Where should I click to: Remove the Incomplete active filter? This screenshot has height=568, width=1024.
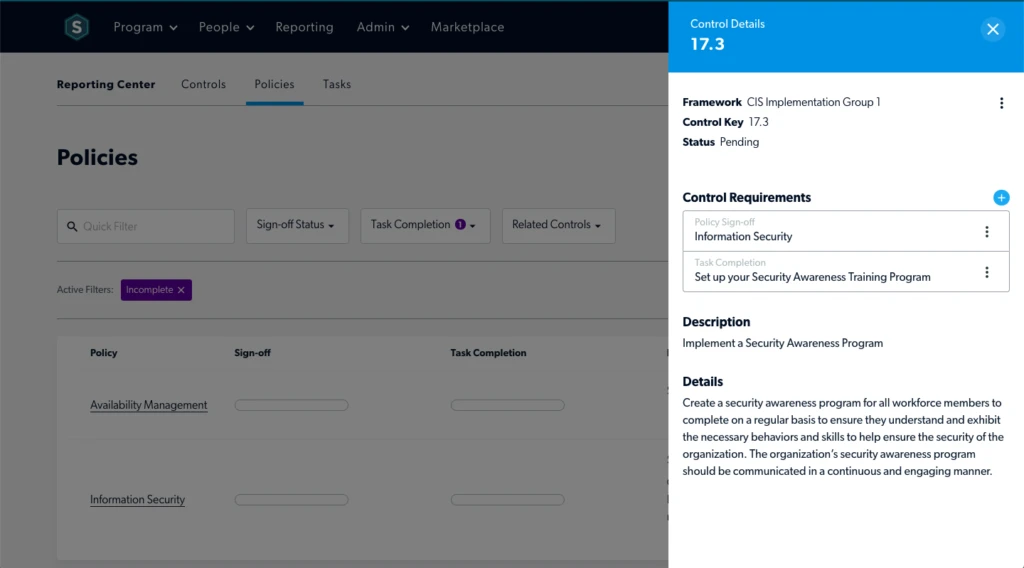181,290
